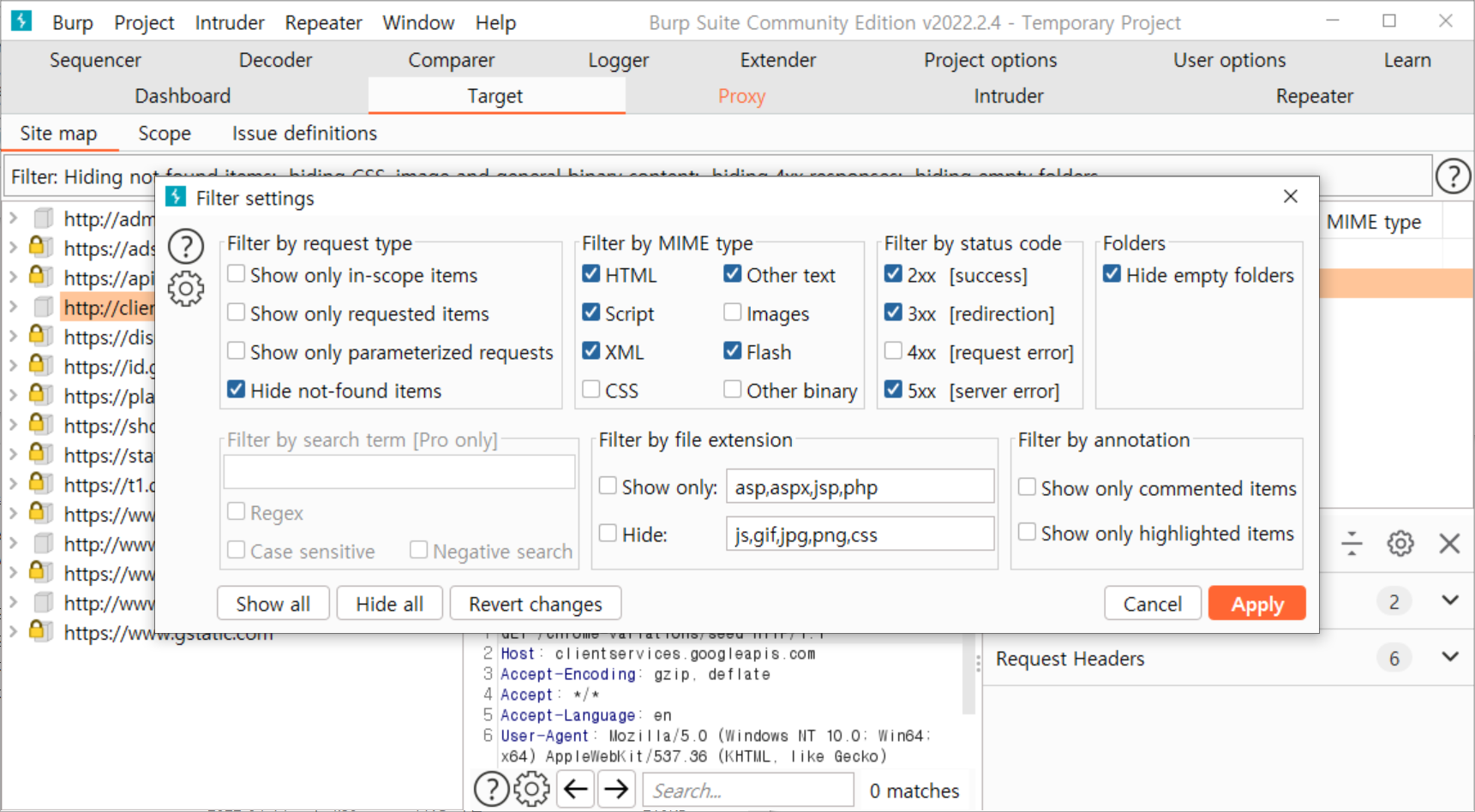Expand the https://www.gstatic.com tree node

click(14, 632)
